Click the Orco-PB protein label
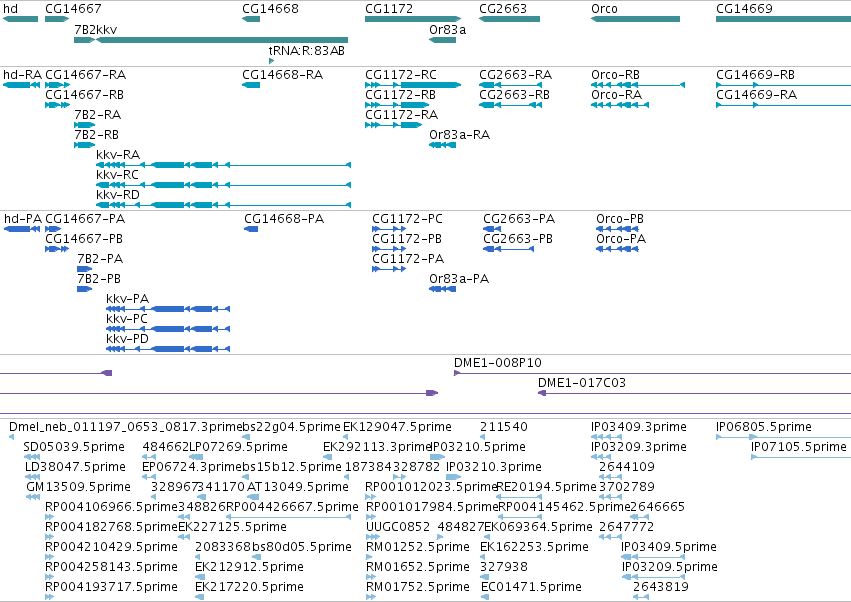Screen dimensions: 851x602 (620, 219)
